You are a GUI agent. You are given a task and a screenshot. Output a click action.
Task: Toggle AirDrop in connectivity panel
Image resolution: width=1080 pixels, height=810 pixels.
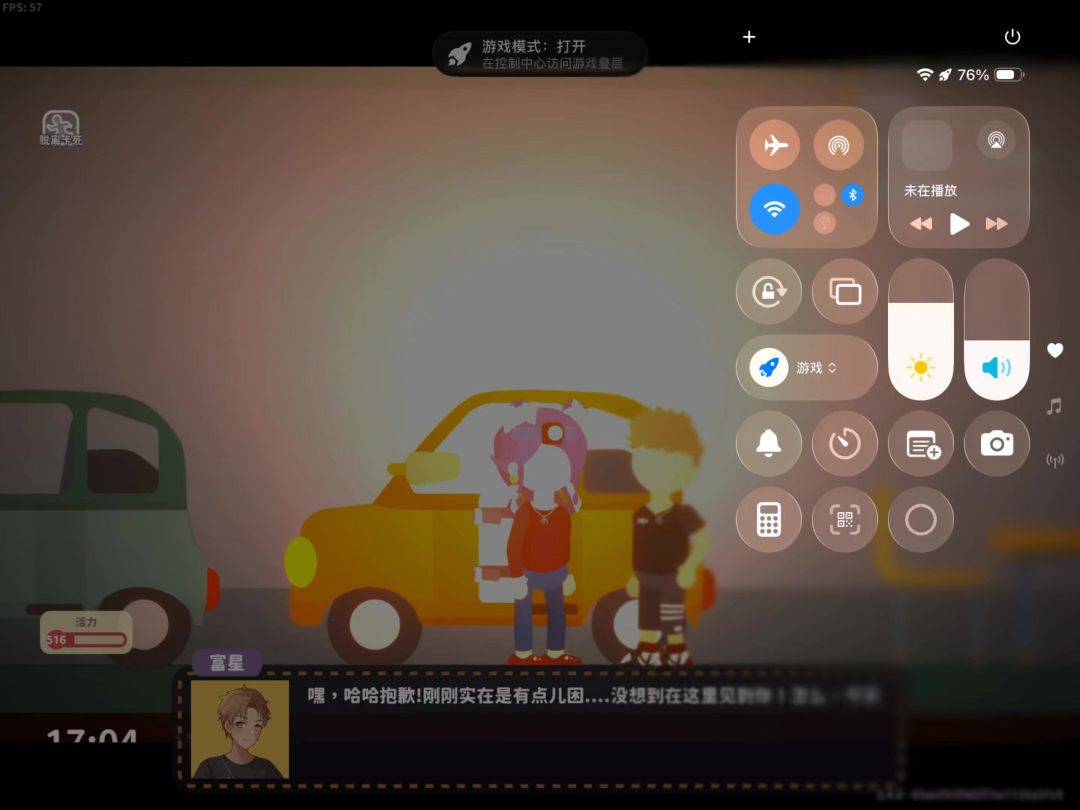tap(838, 146)
